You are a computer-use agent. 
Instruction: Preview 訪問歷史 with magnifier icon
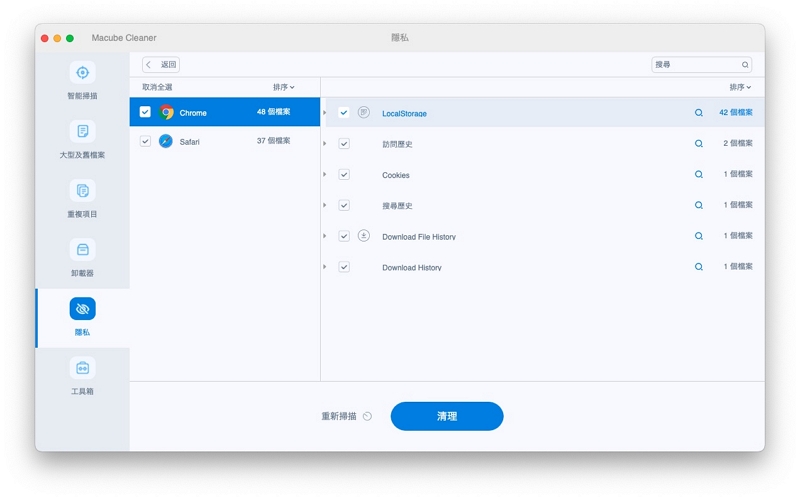pyautogui.click(x=698, y=143)
